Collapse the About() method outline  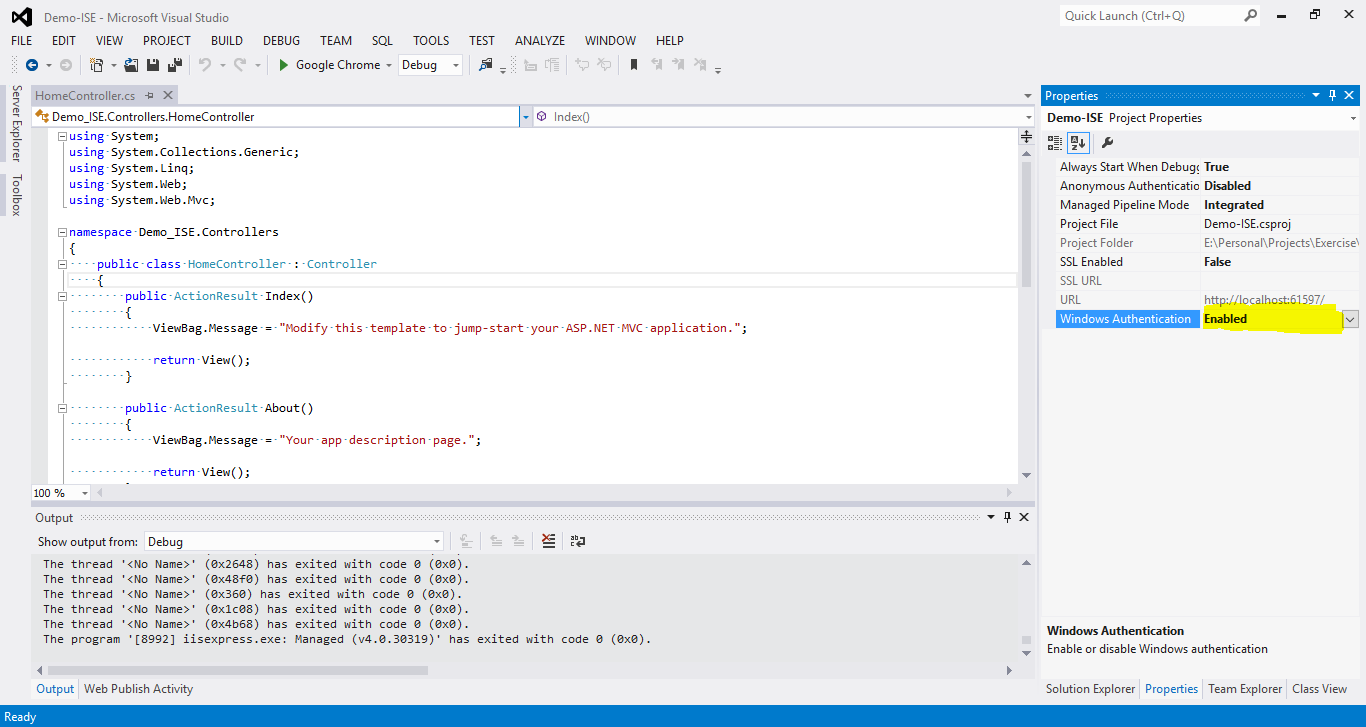(62, 408)
